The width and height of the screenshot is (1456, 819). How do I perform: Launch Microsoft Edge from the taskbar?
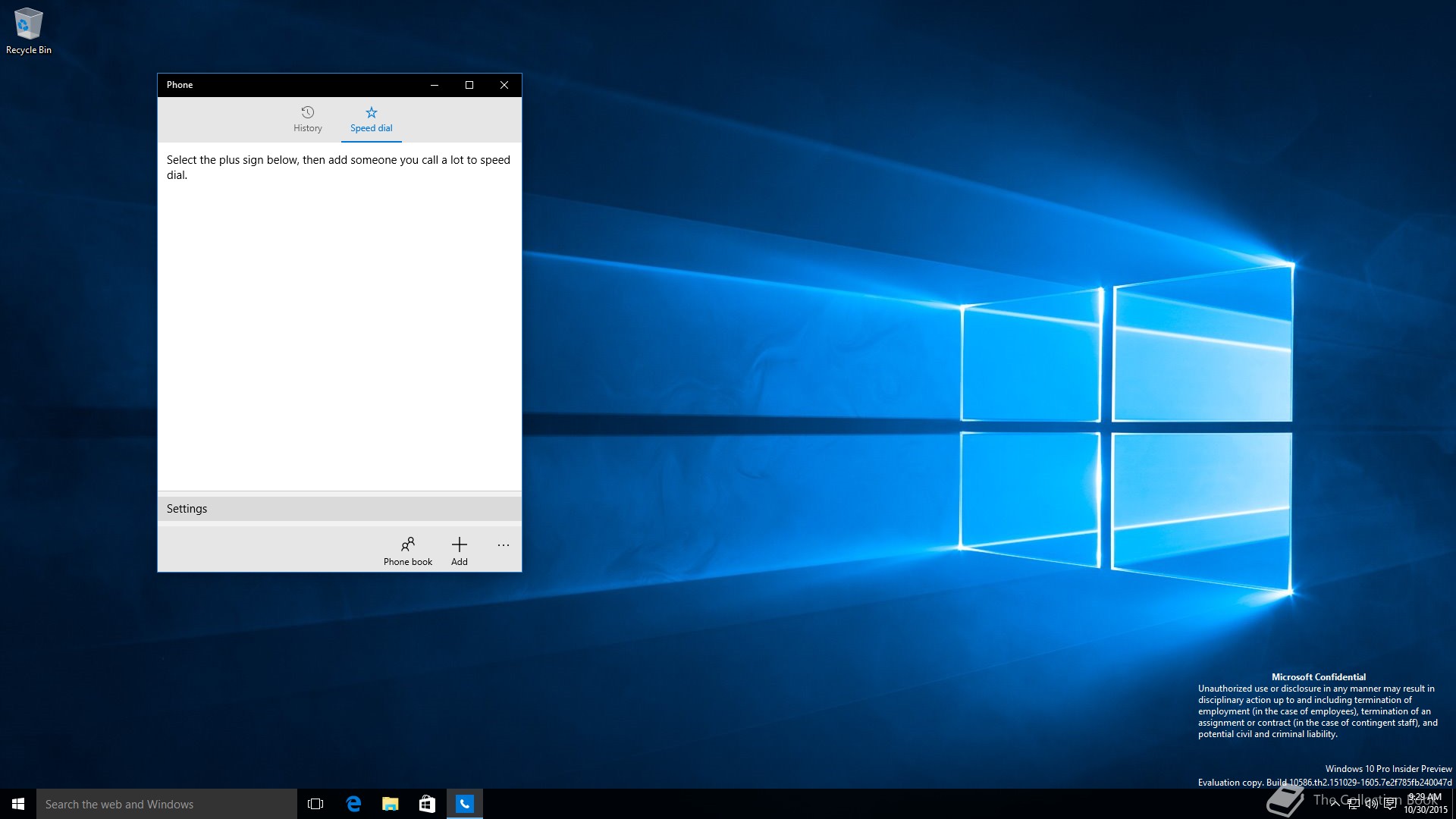(353, 804)
